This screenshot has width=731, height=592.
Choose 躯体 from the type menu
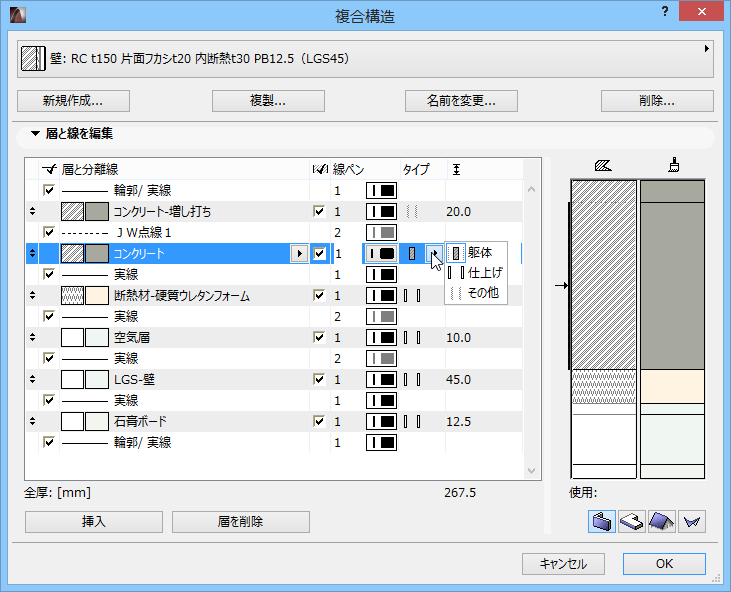pyautogui.click(x=476, y=253)
